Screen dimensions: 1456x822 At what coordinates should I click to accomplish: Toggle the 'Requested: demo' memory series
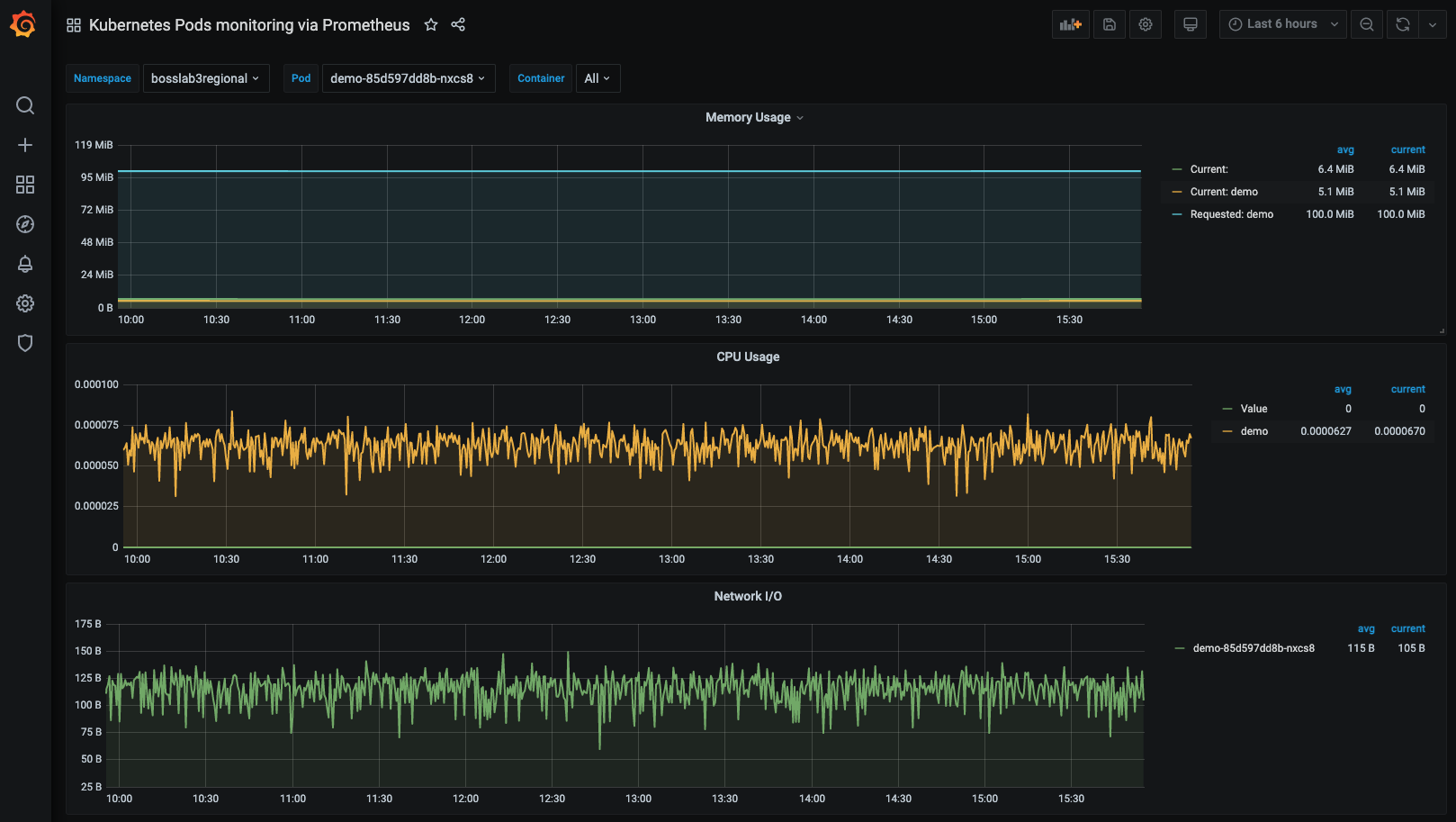click(1231, 214)
